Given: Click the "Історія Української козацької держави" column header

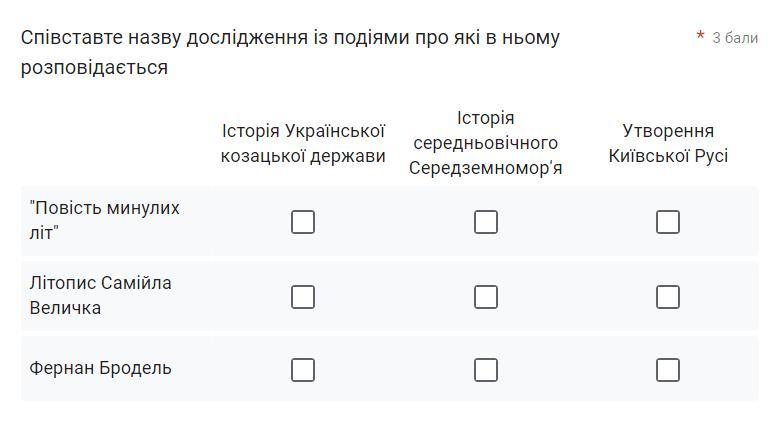Looking at the screenshot, I should pyautogui.click(x=303, y=143).
